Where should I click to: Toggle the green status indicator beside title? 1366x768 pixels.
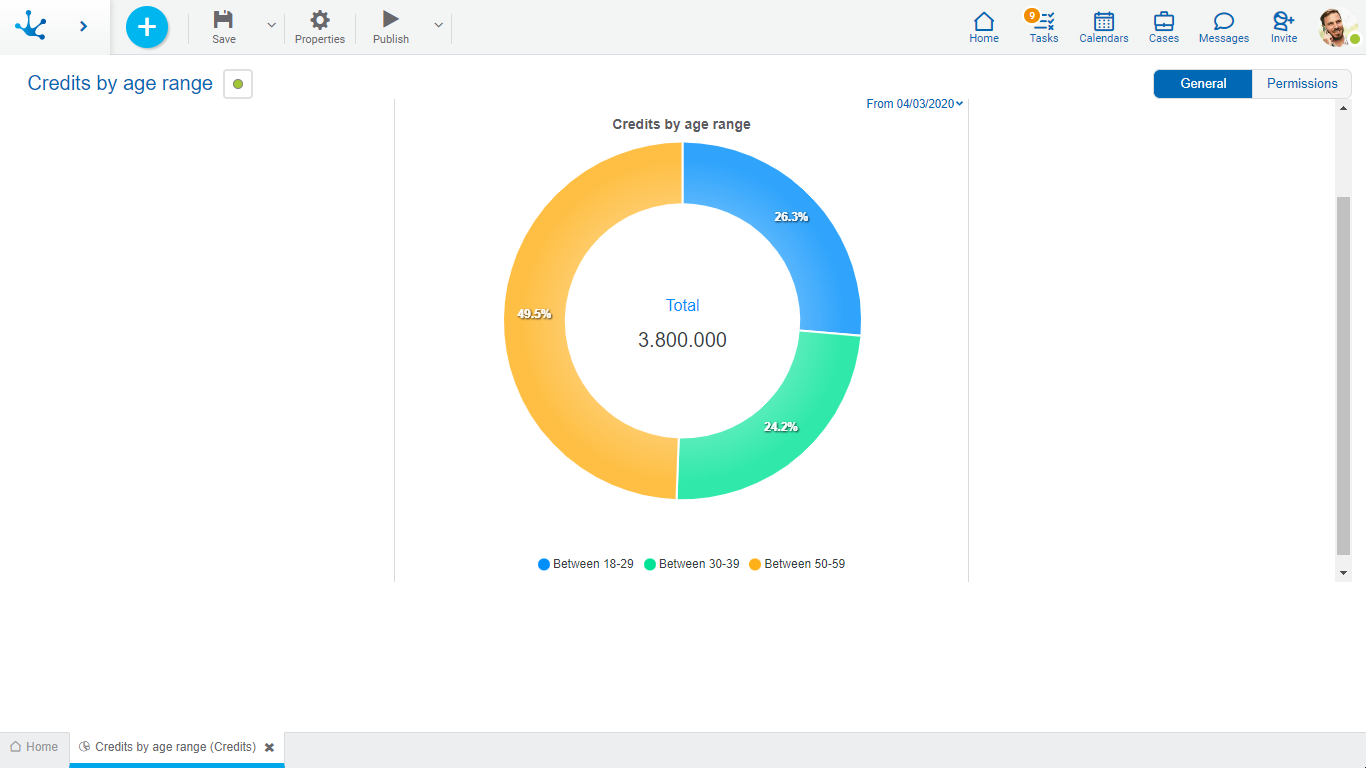pyautogui.click(x=238, y=84)
